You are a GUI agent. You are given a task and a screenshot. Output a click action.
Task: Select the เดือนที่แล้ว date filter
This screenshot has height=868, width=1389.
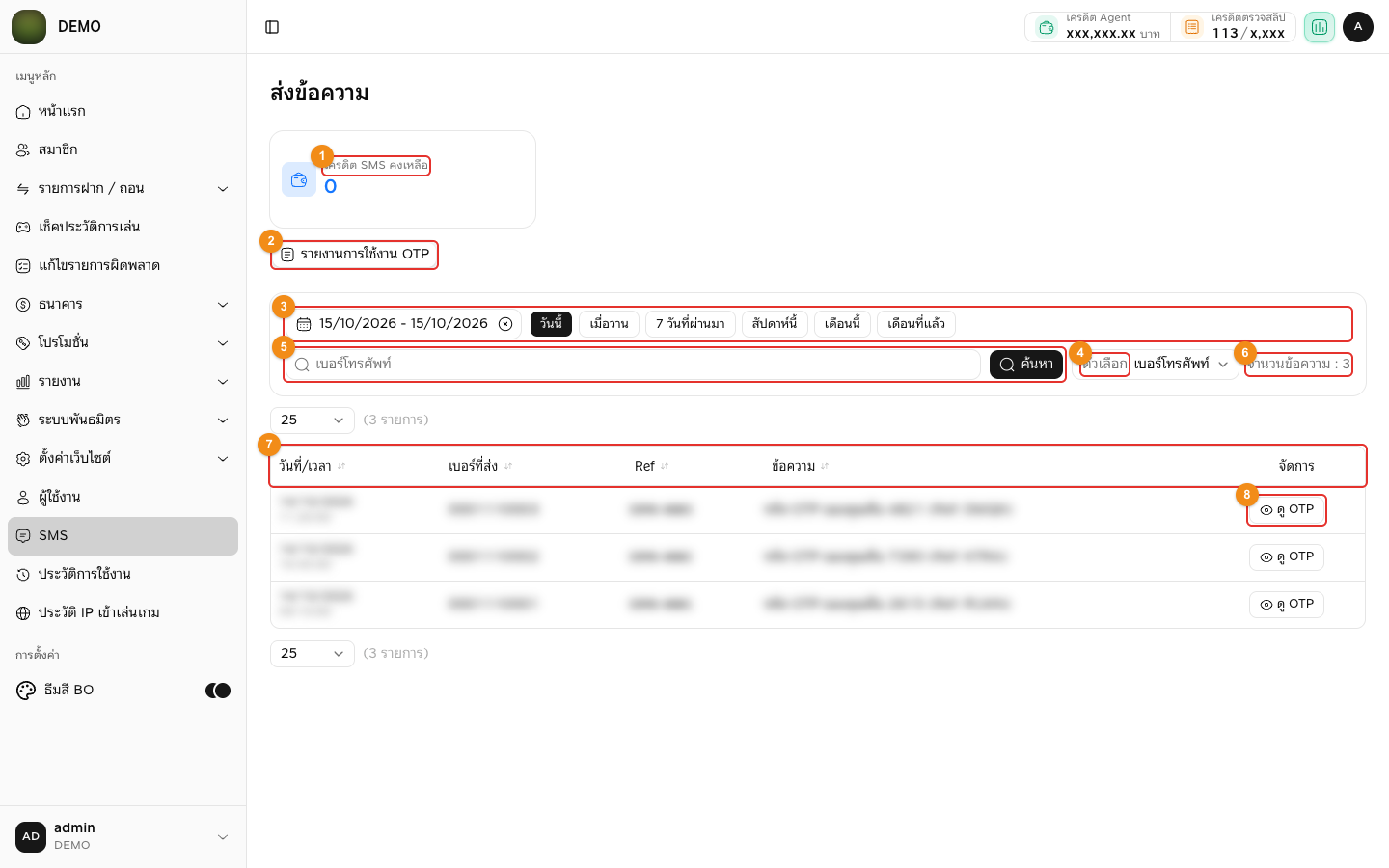coord(916,324)
